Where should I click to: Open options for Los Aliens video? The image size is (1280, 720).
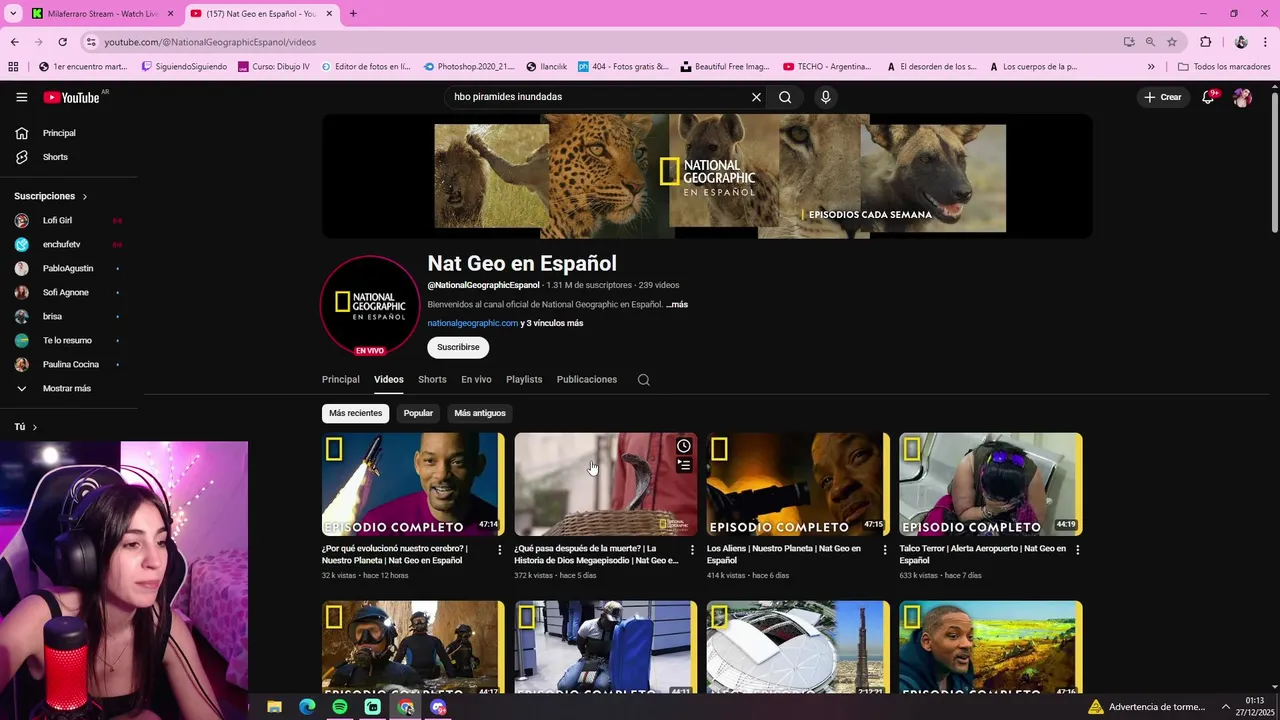(884, 550)
